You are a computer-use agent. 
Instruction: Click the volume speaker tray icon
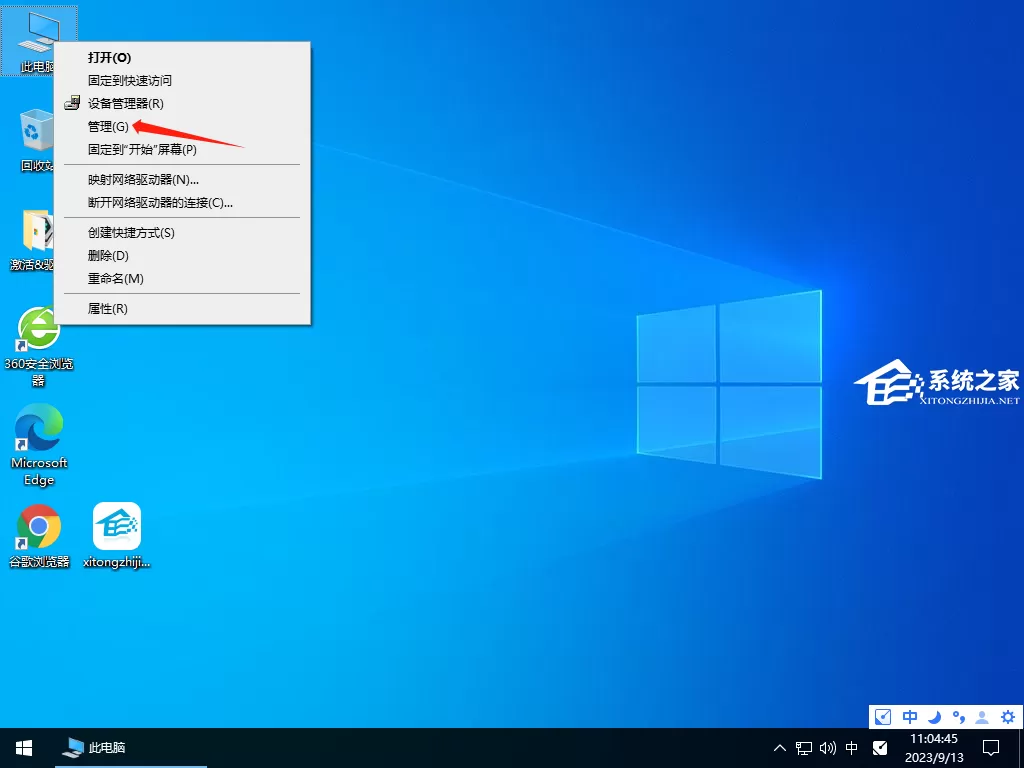[x=827, y=748]
